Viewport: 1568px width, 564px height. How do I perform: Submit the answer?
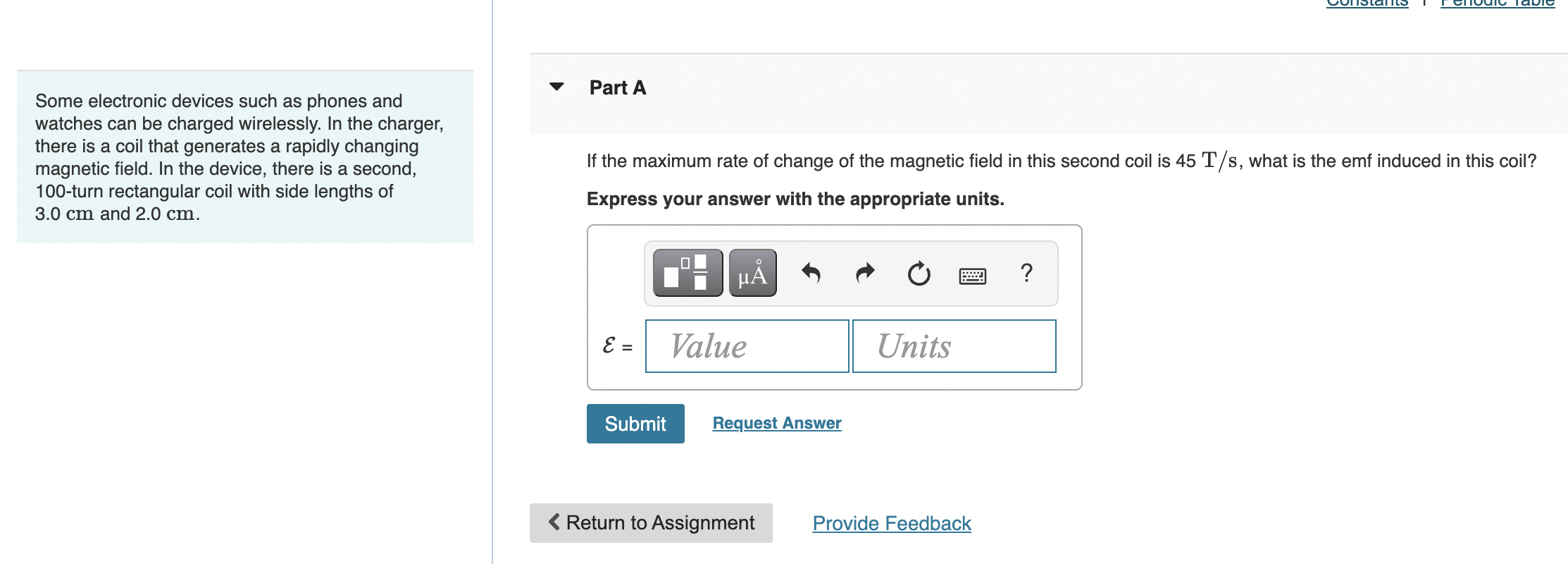[x=635, y=424]
